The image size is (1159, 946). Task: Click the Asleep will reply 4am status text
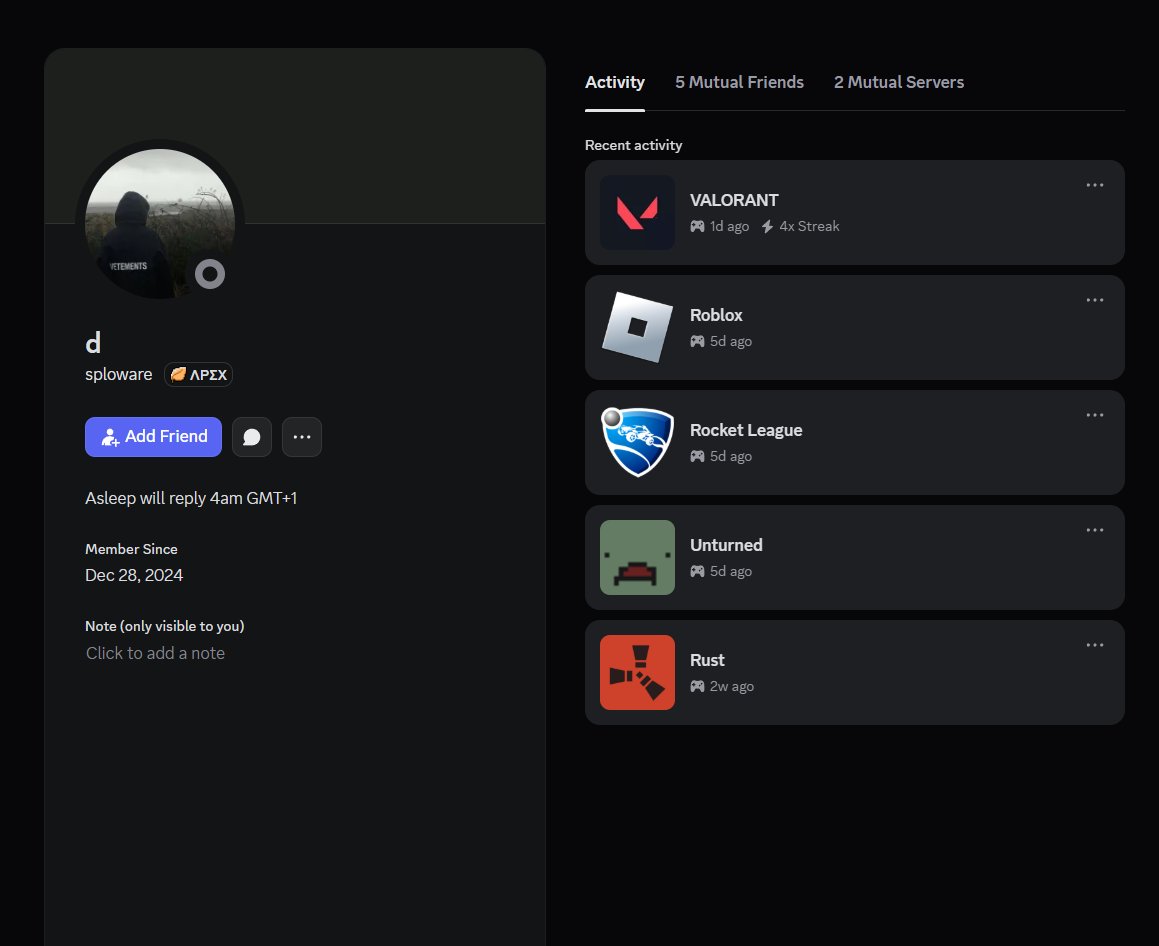click(191, 498)
